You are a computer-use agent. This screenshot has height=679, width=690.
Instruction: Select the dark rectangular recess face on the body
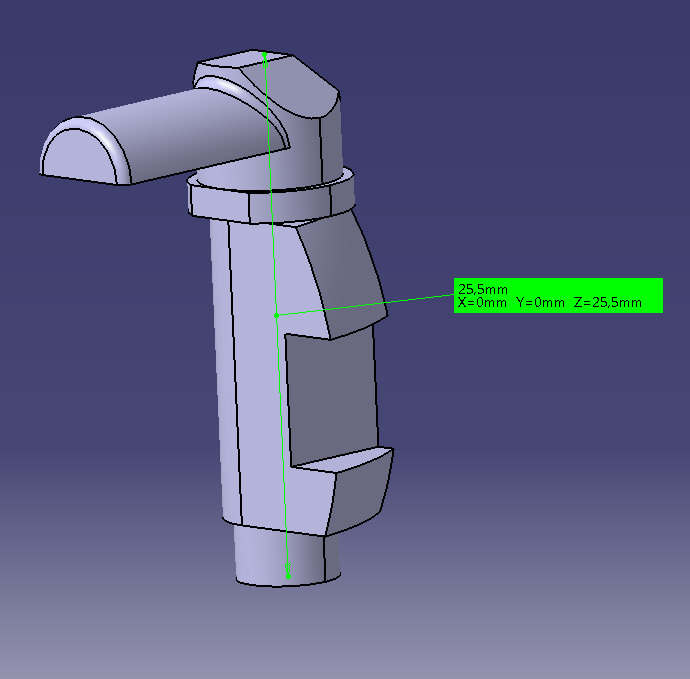(332, 398)
